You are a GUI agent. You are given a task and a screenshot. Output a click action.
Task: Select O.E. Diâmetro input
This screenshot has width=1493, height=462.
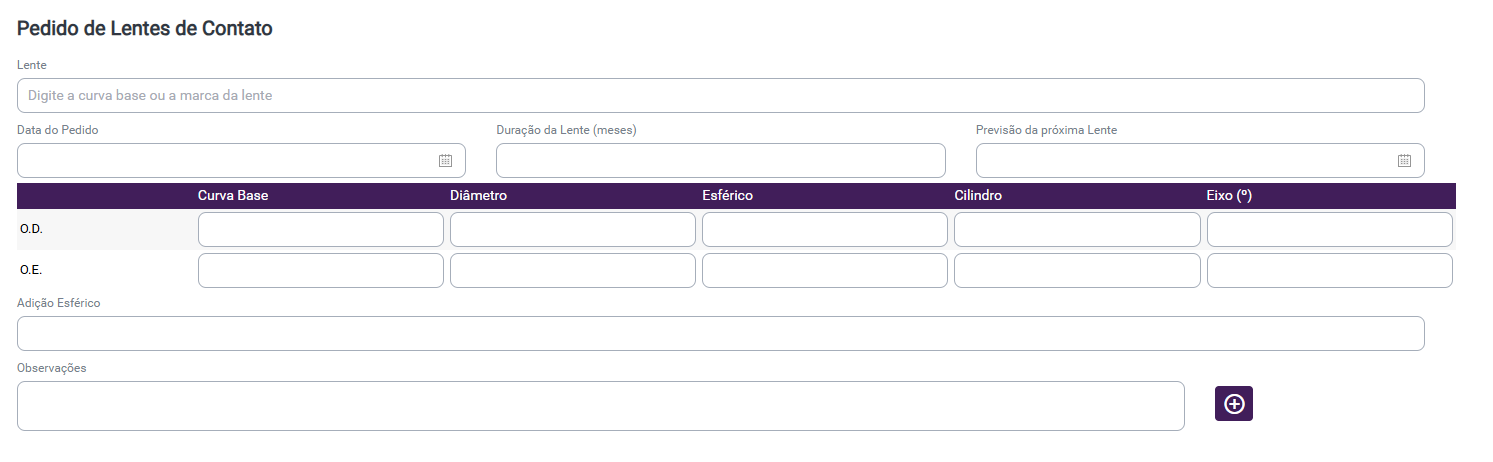pos(572,270)
